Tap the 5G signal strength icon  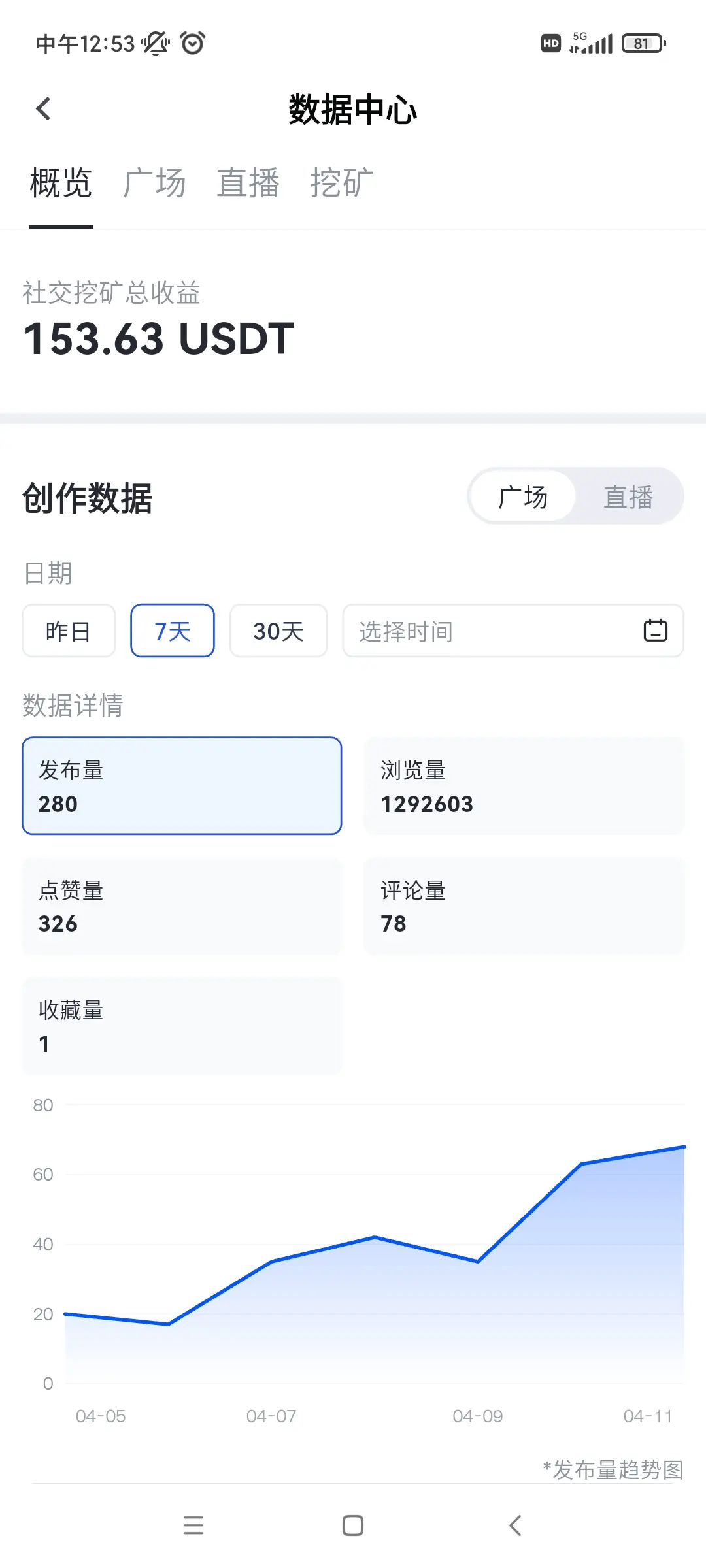(590, 43)
